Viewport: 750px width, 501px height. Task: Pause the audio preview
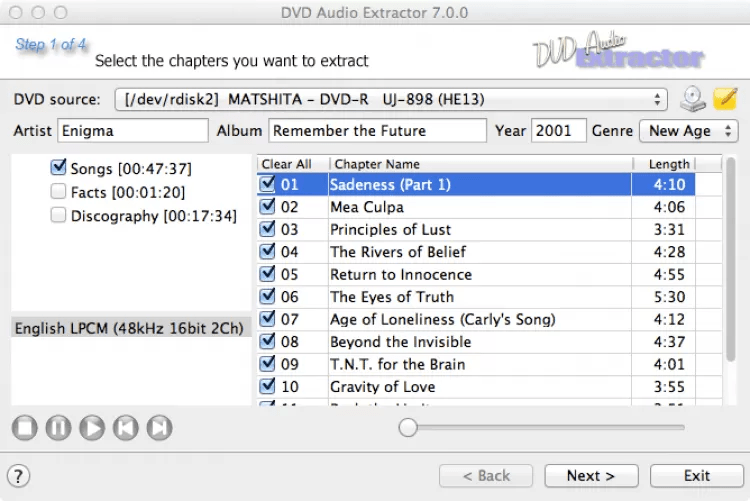(x=58, y=428)
